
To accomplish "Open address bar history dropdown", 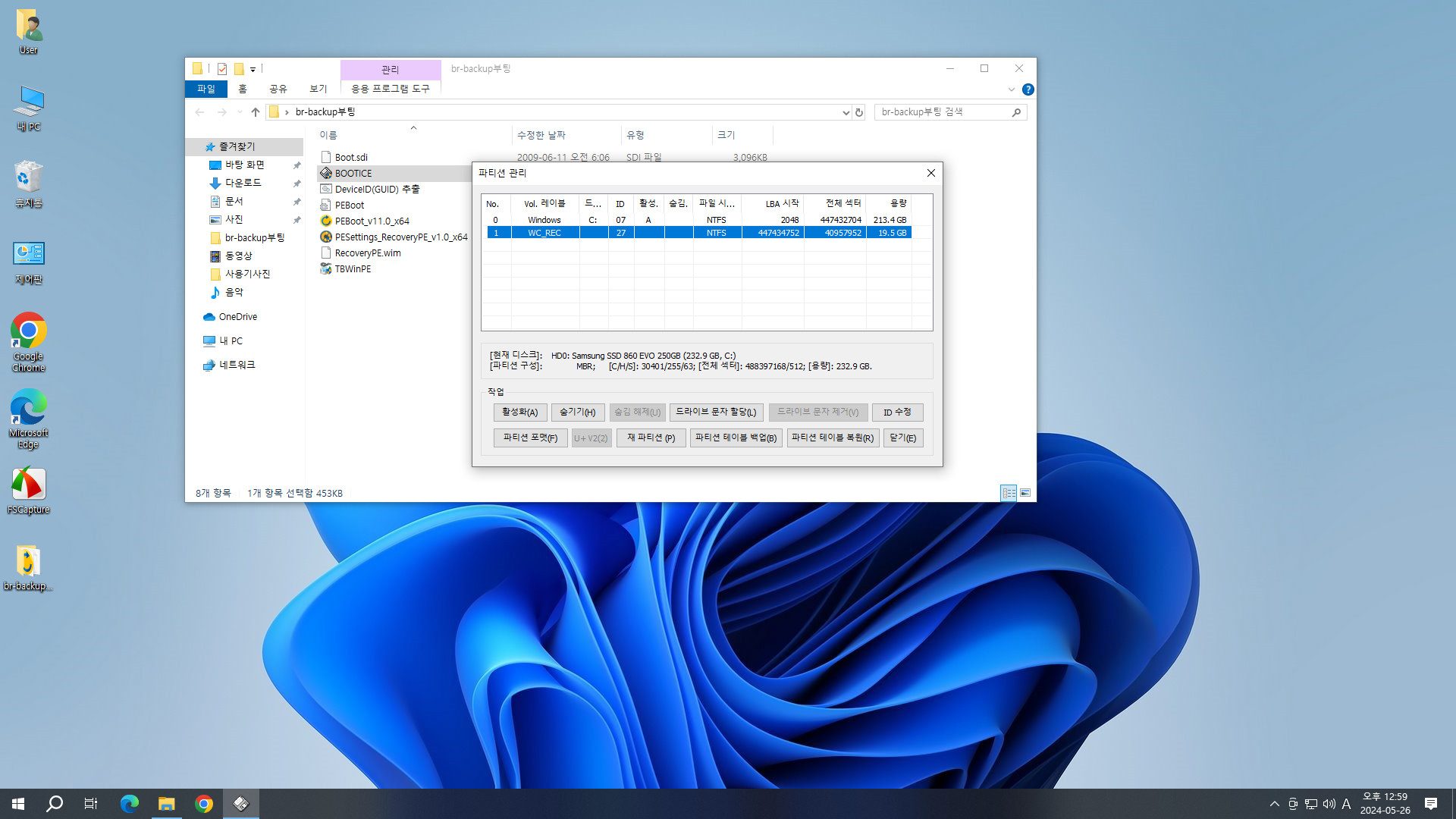I will [x=846, y=112].
